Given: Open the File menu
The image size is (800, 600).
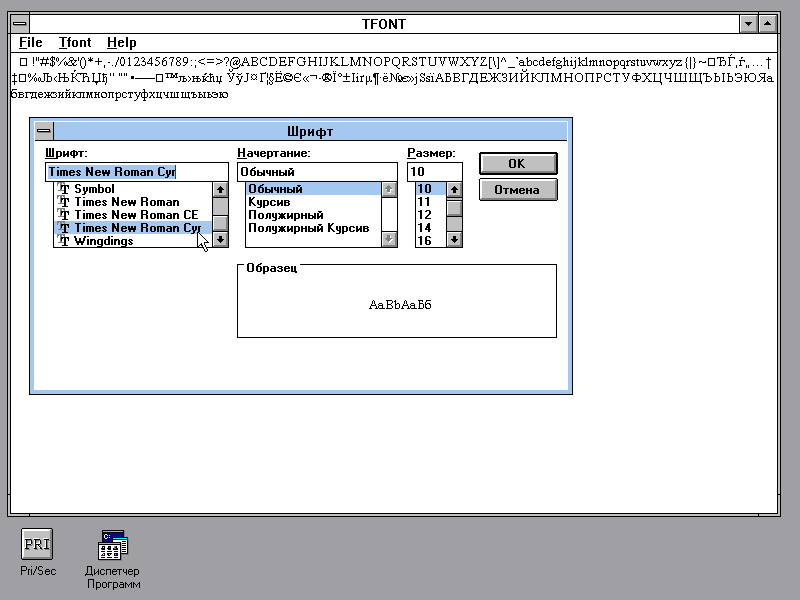Looking at the screenshot, I should coord(30,43).
